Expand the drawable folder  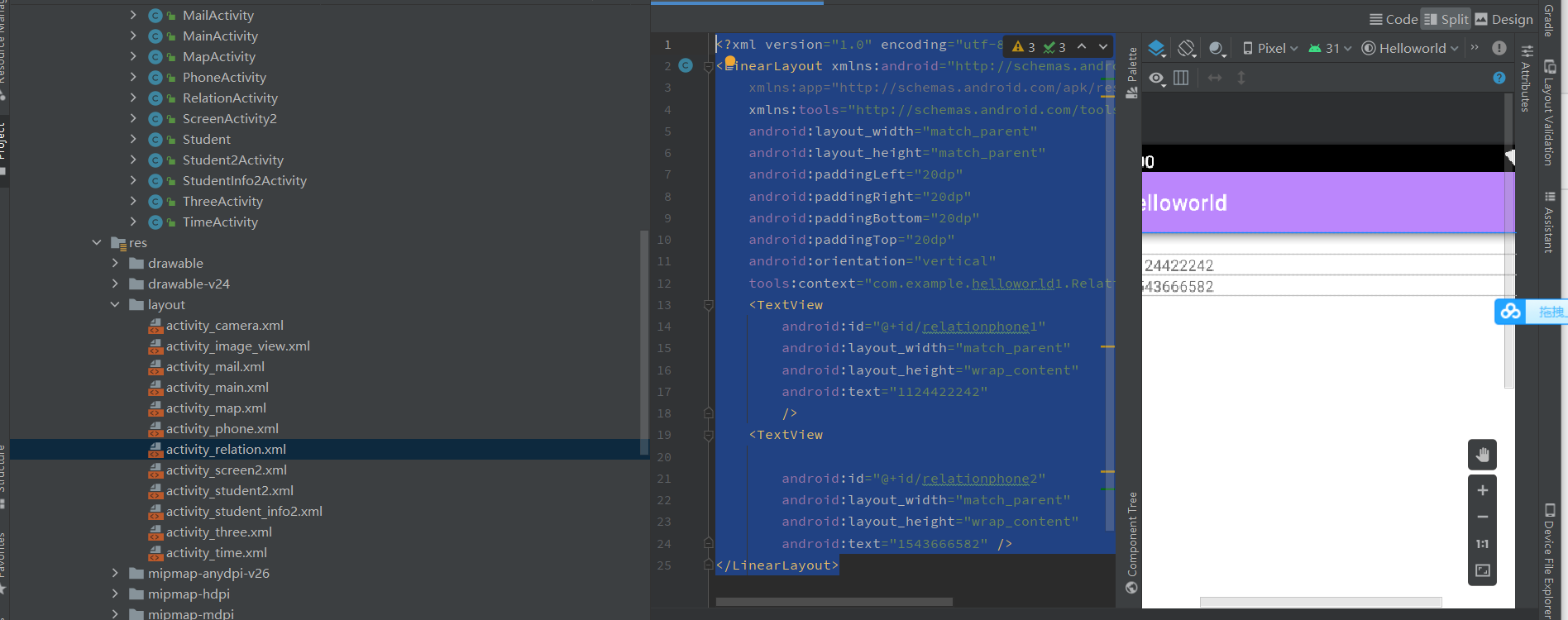pos(115,264)
